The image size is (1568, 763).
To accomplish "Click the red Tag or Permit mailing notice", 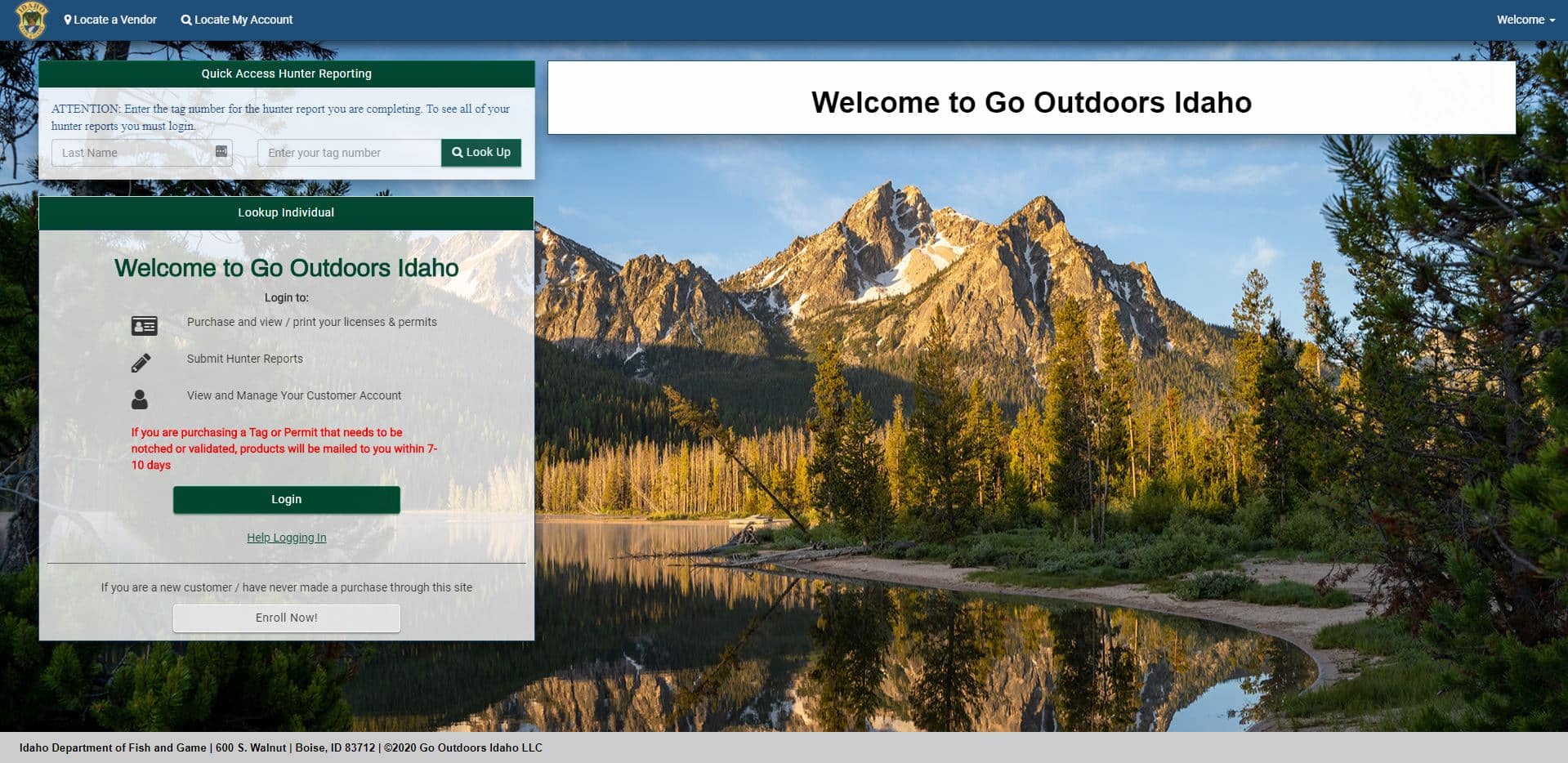I will (285, 448).
